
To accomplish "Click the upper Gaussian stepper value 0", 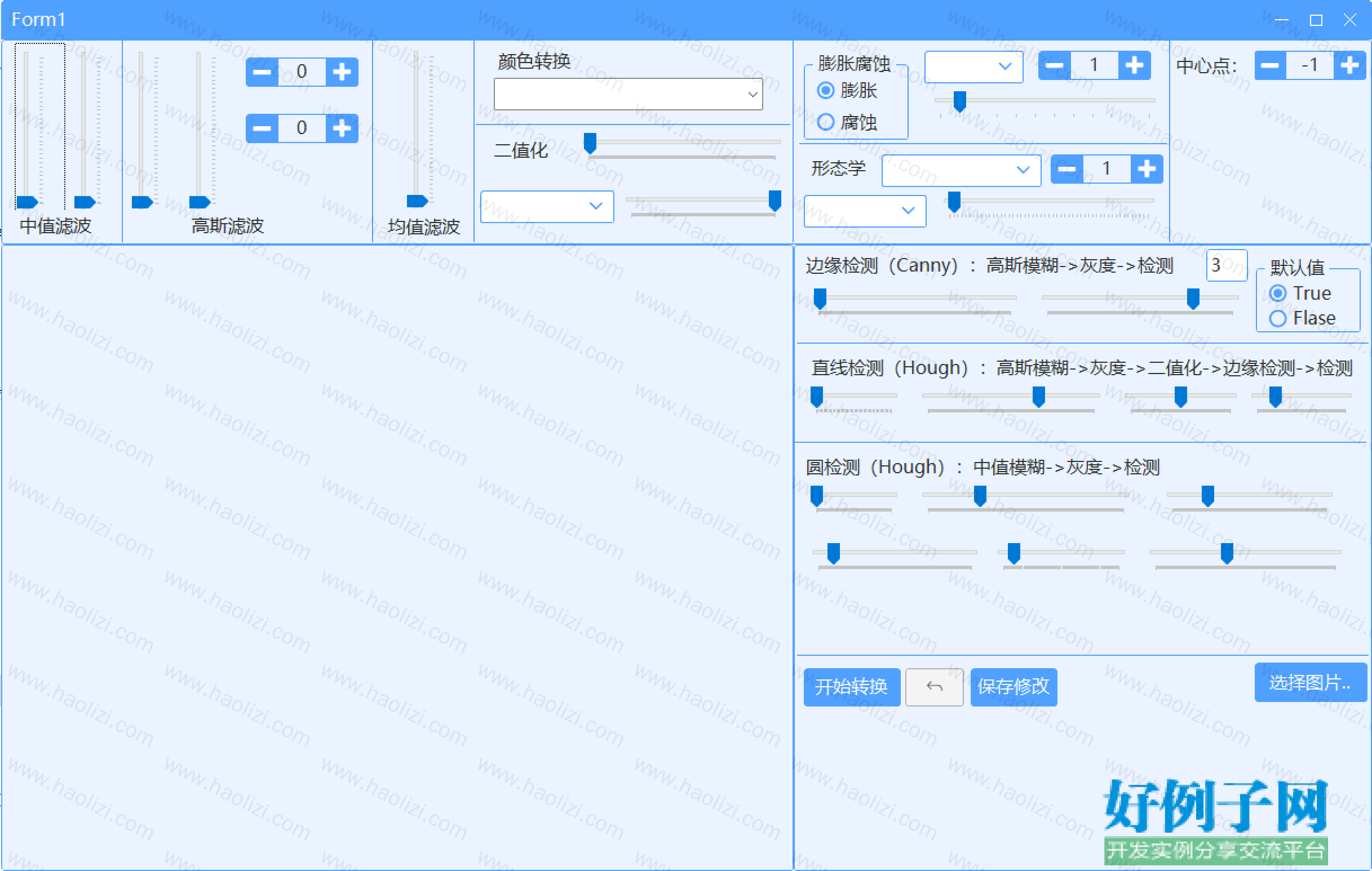I will point(302,72).
